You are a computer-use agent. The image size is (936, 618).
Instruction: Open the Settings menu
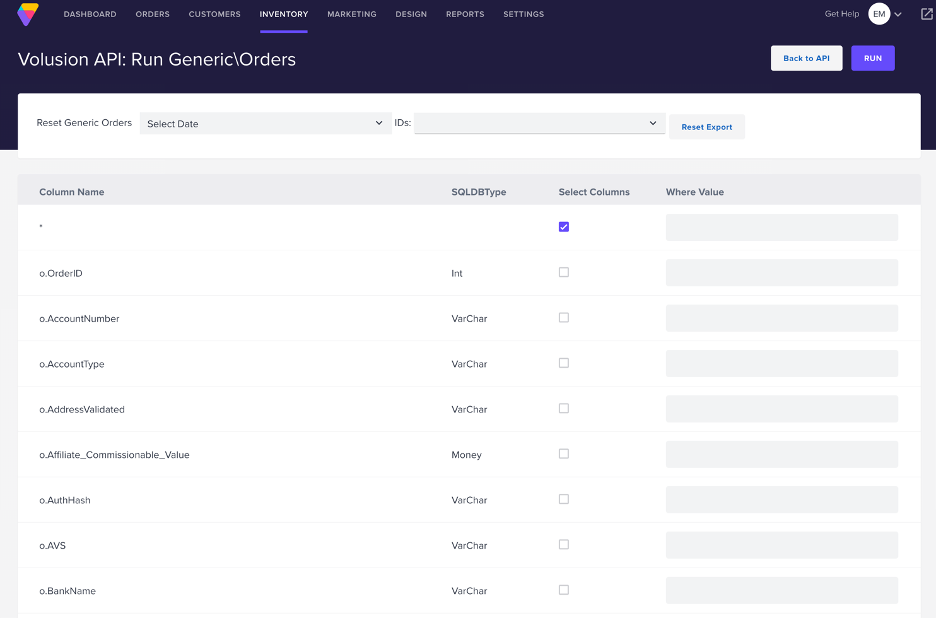(x=524, y=14)
